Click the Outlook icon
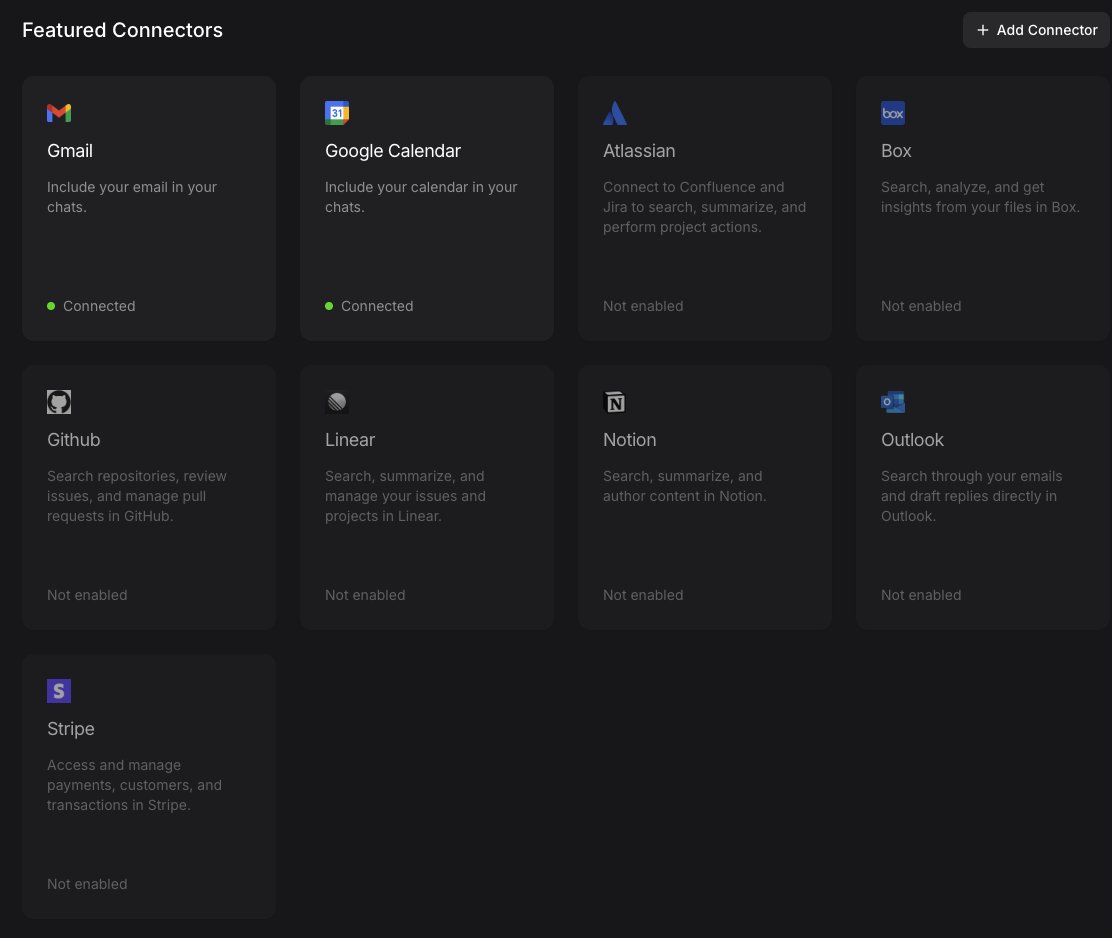 pos(893,402)
